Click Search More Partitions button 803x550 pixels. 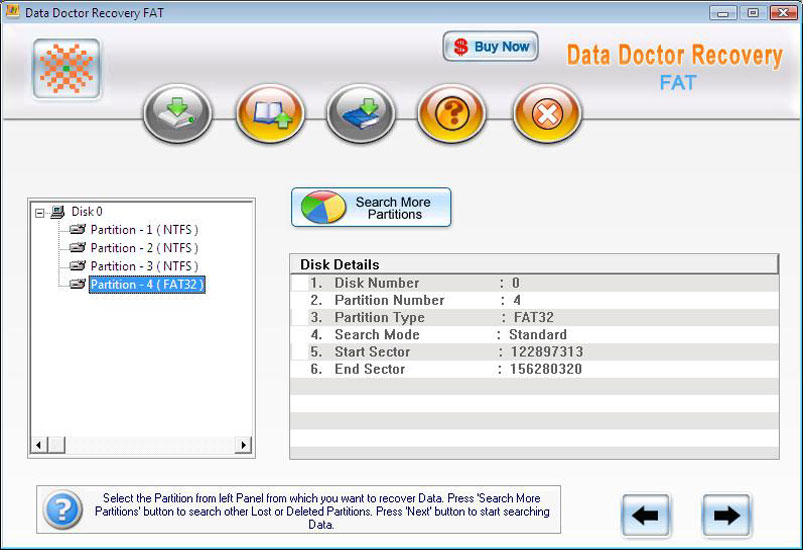tap(371, 207)
